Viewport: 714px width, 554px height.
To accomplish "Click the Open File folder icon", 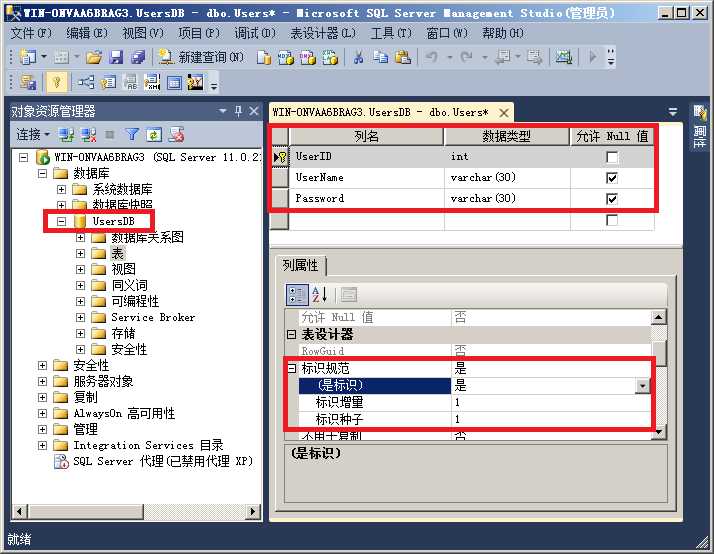I will (94, 57).
